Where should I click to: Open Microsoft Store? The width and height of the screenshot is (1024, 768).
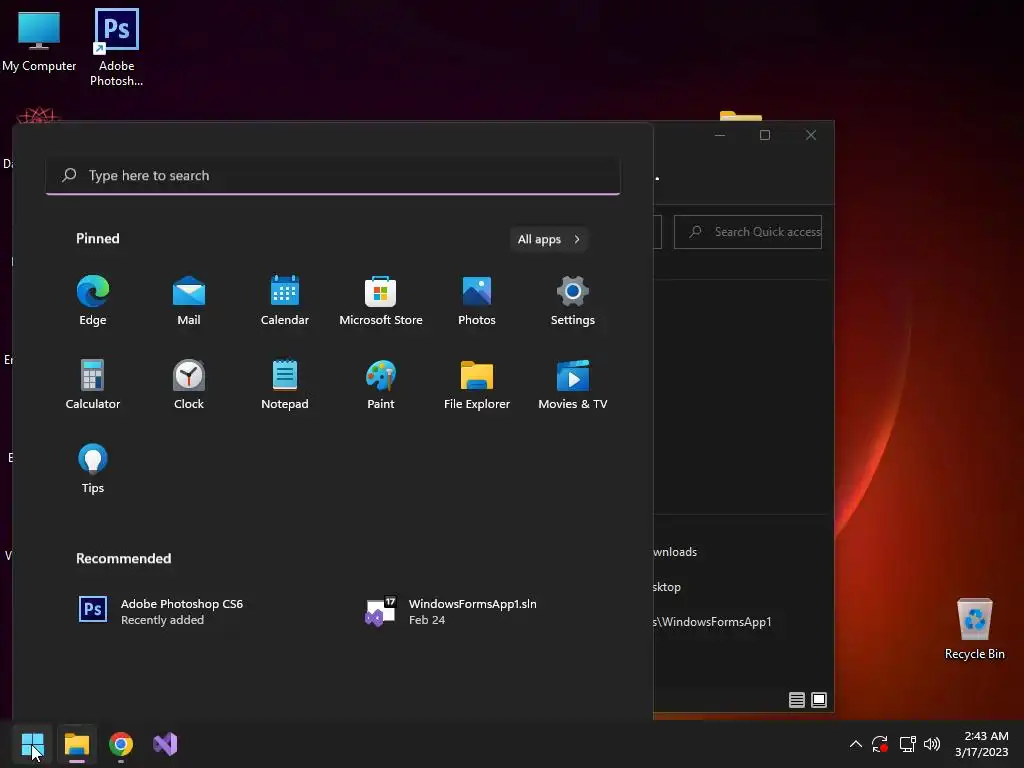click(381, 300)
